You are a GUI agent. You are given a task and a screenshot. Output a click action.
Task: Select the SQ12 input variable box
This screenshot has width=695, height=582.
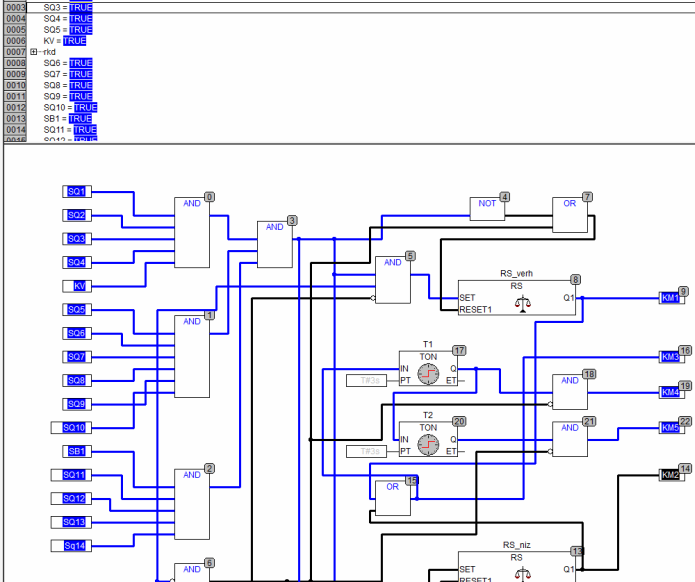71,499
